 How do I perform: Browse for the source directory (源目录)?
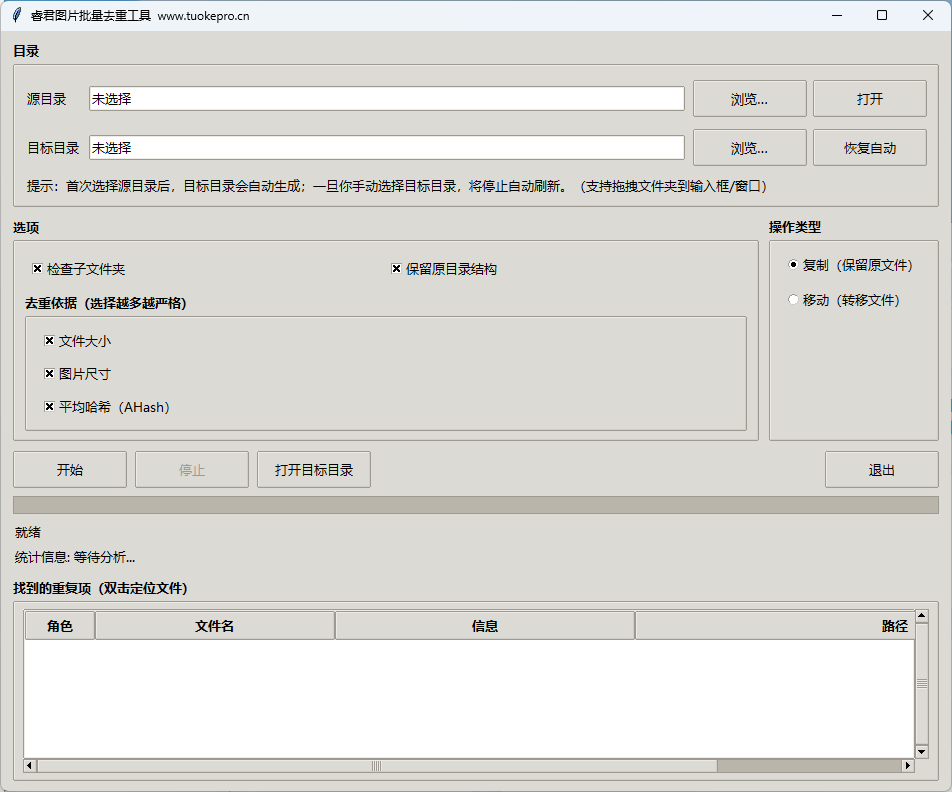750,98
